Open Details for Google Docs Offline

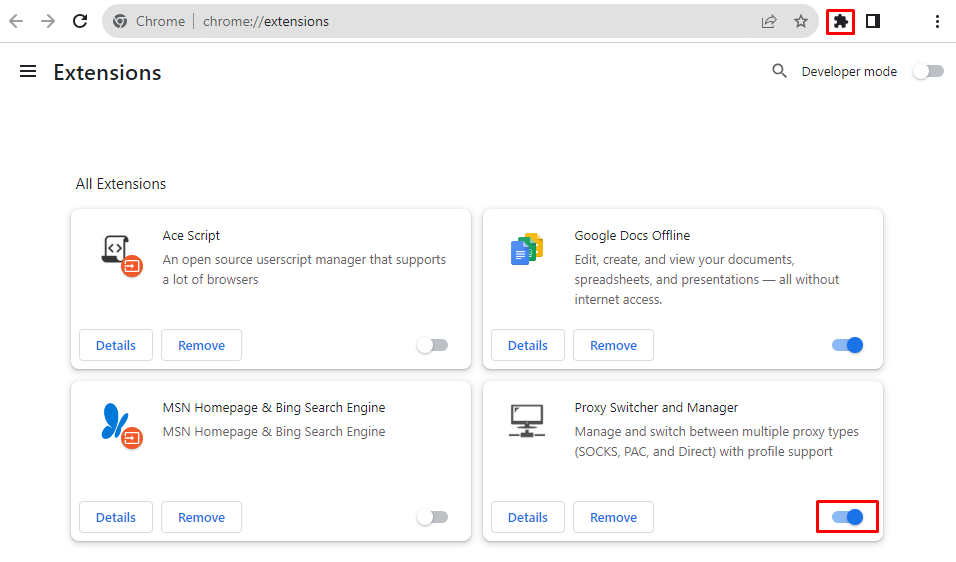(x=528, y=345)
